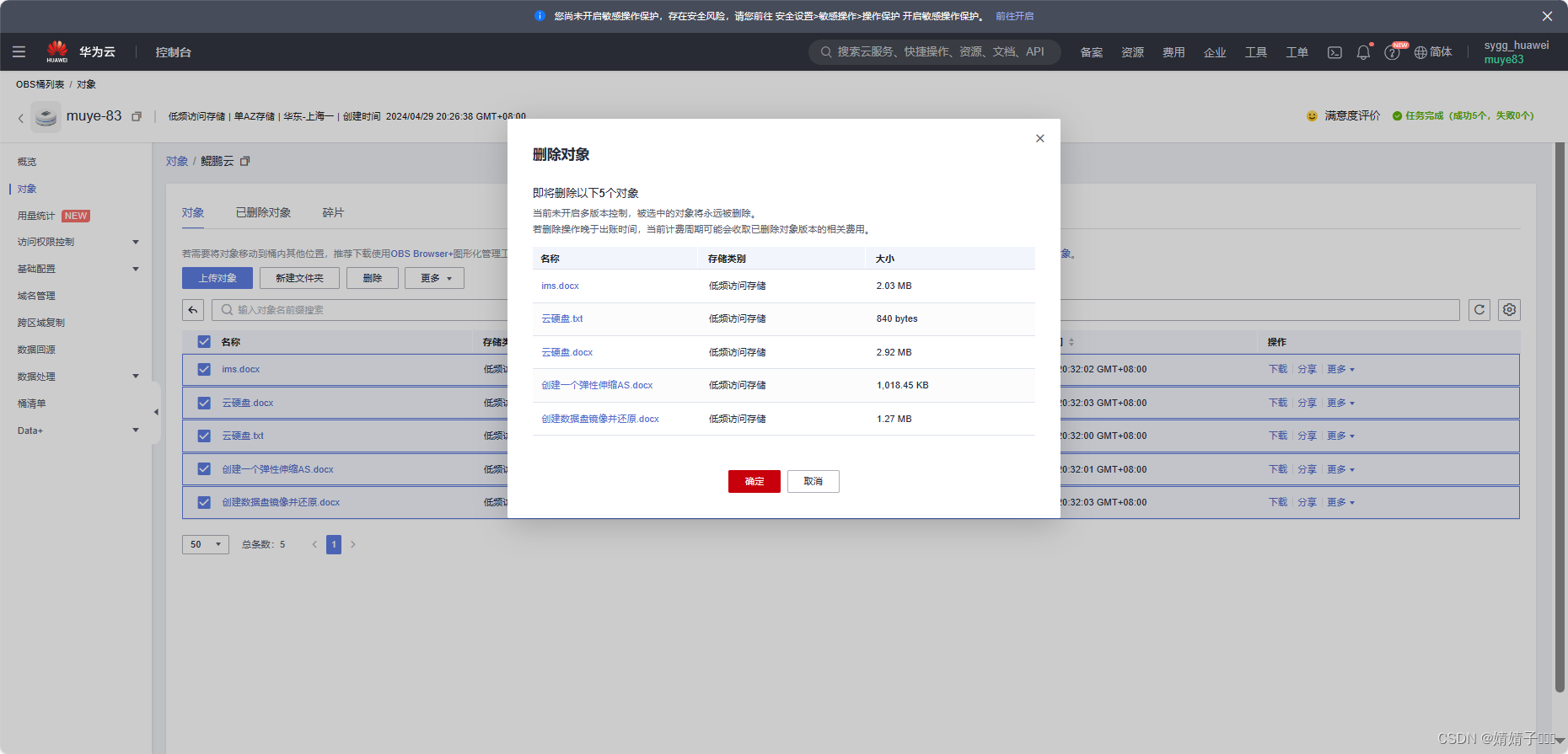
Task: Uncheck the 创建一个弹性伸缩AS.docx checkbox
Action: pos(204,469)
